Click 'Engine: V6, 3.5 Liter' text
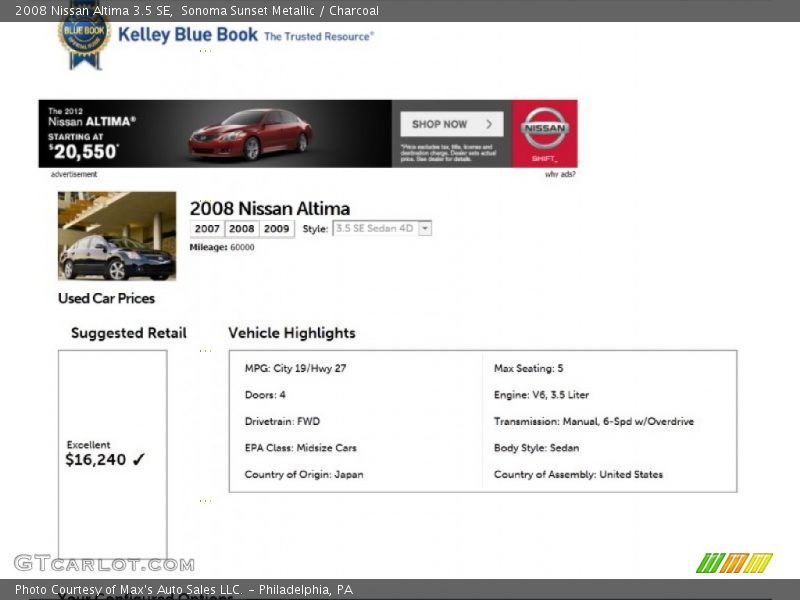This screenshot has height=600, width=800. (x=541, y=395)
